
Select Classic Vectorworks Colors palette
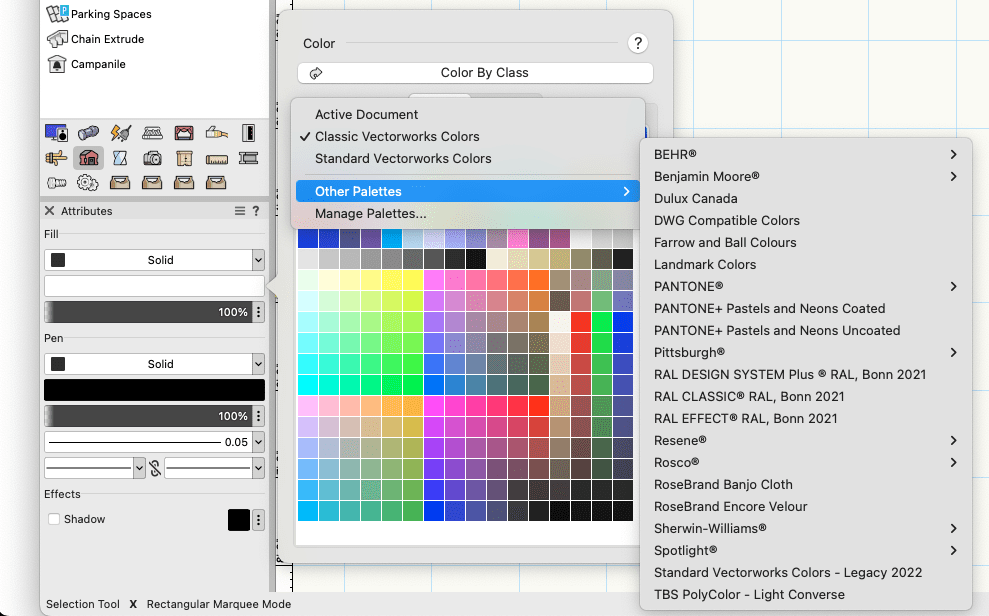[467, 137]
